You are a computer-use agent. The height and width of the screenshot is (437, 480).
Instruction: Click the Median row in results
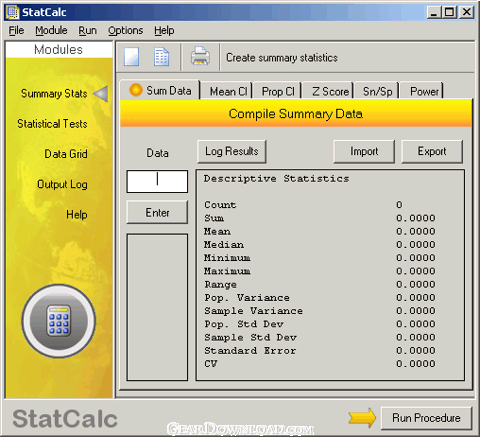[x=320, y=245]
